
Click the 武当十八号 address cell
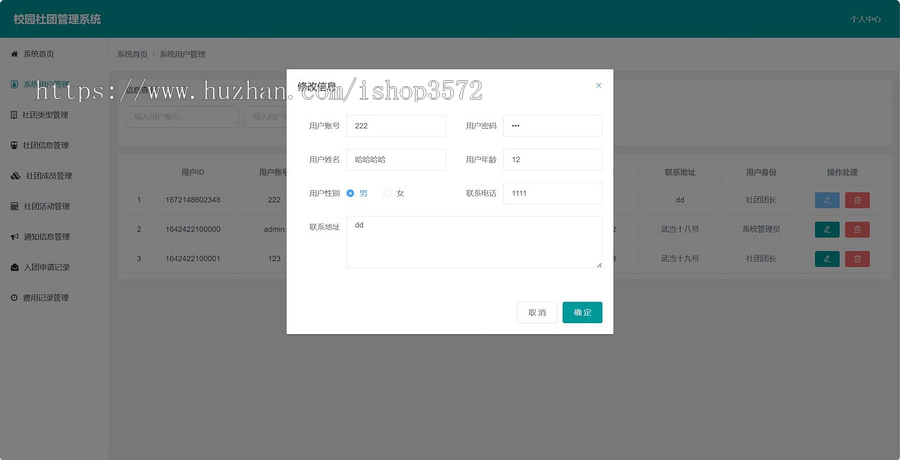point(680,229)
